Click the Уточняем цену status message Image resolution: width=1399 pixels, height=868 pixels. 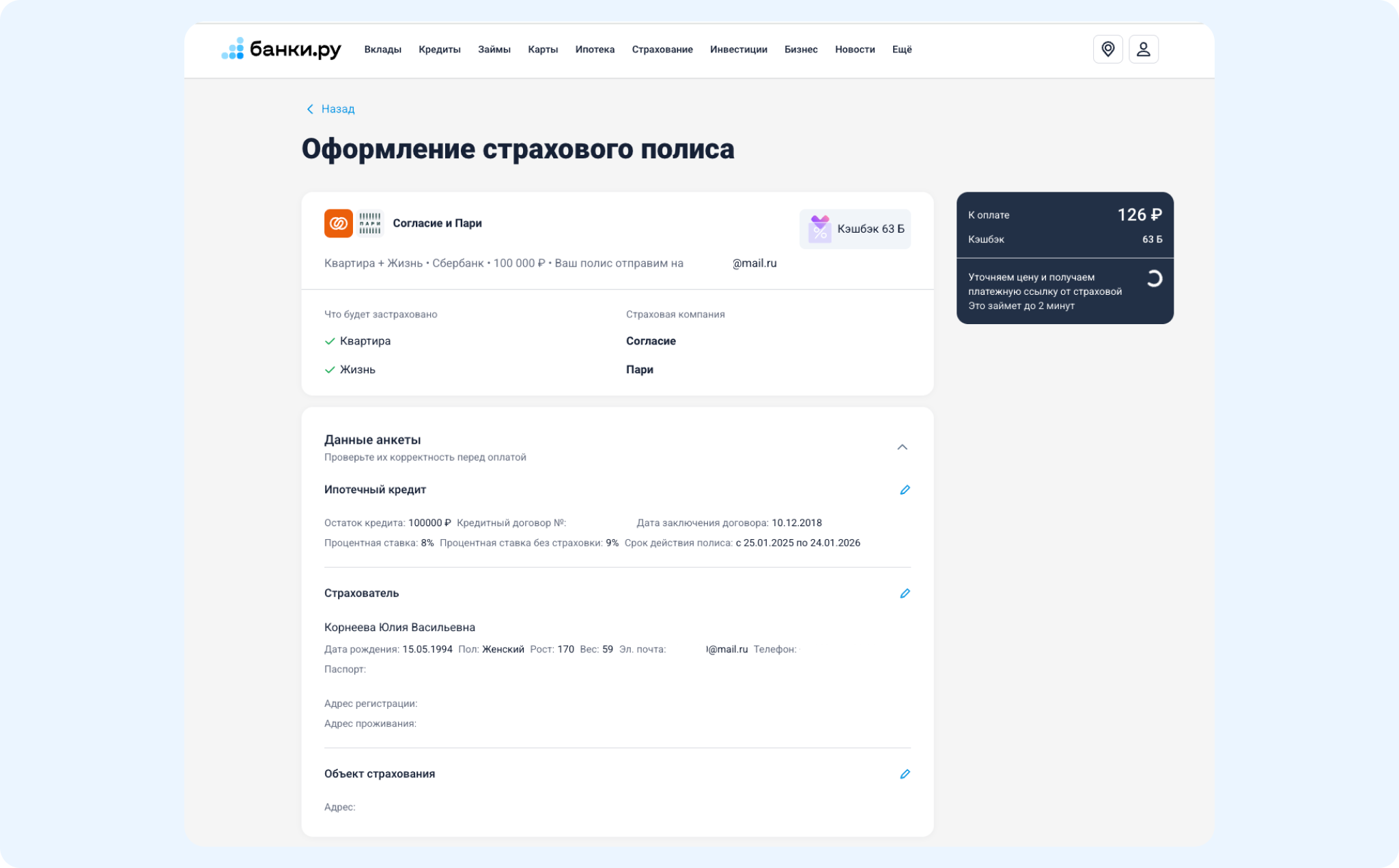(1045, 291)
